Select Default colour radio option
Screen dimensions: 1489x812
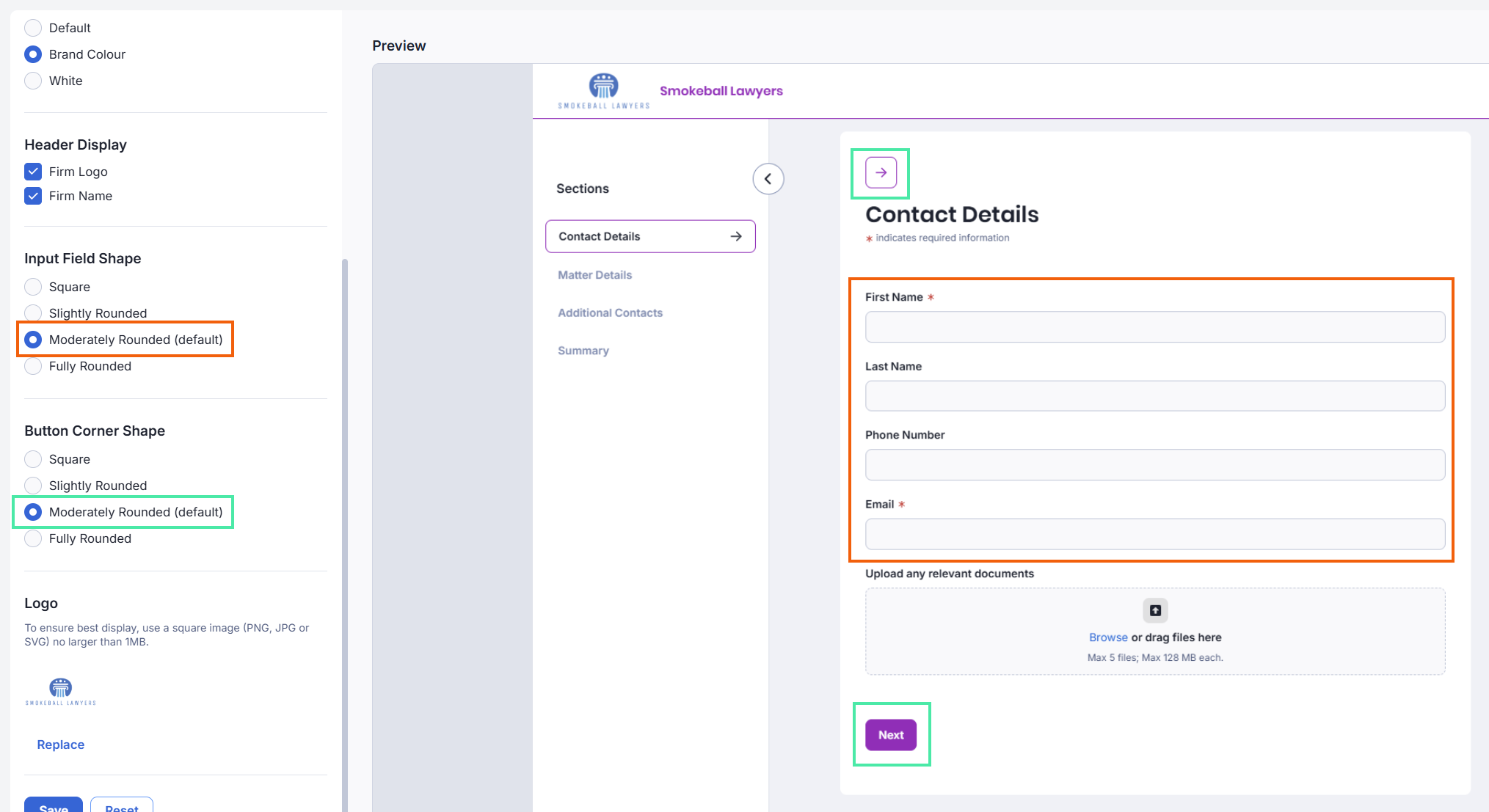coord(33,28)
